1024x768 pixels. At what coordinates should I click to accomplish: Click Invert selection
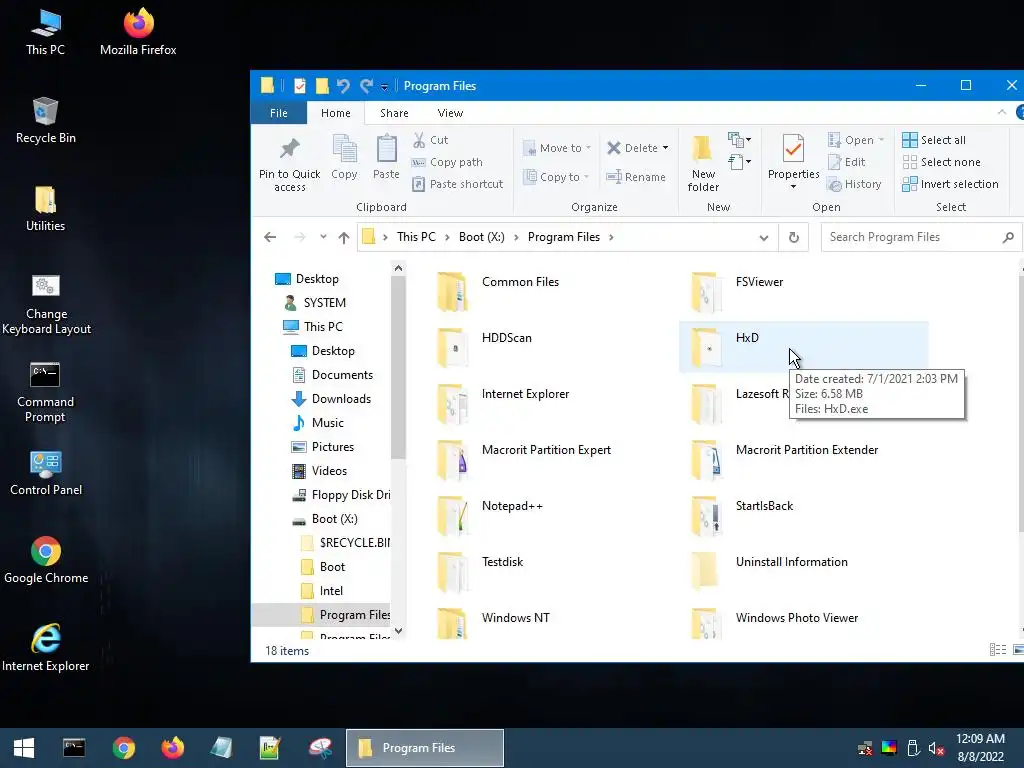point(950,184)
